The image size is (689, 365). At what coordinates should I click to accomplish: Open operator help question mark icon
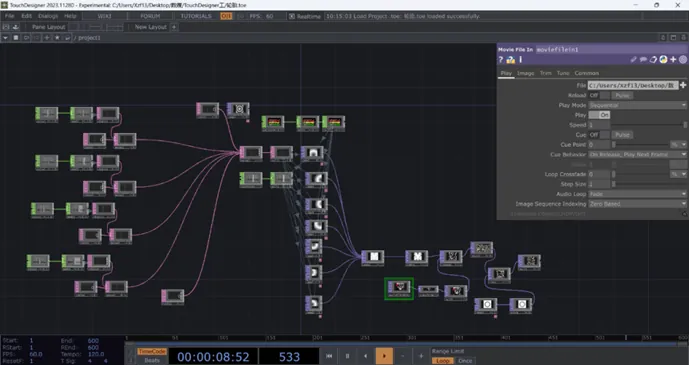501,59
